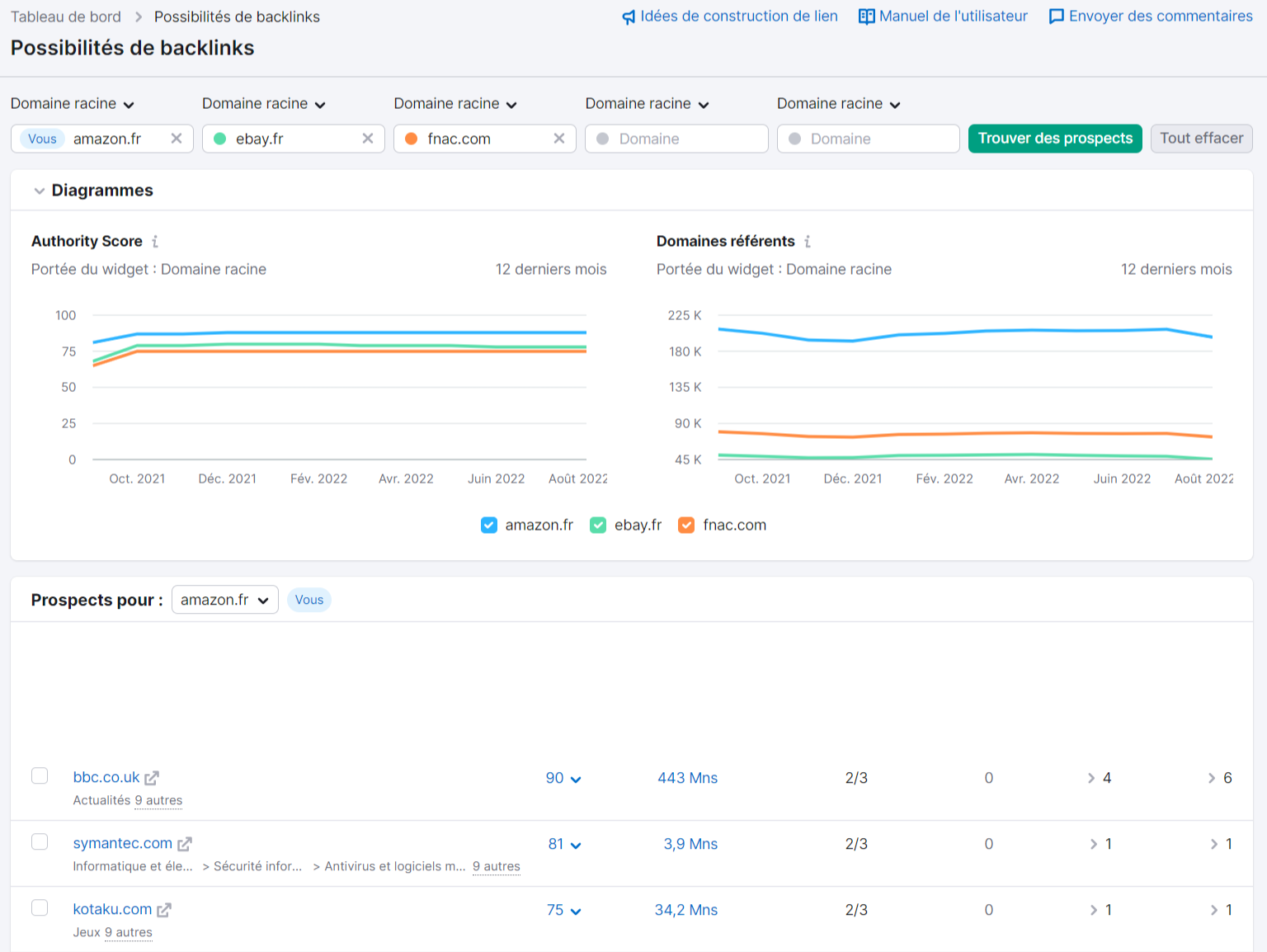Click the Vous badge beside Prospects pour

(309, 600)
